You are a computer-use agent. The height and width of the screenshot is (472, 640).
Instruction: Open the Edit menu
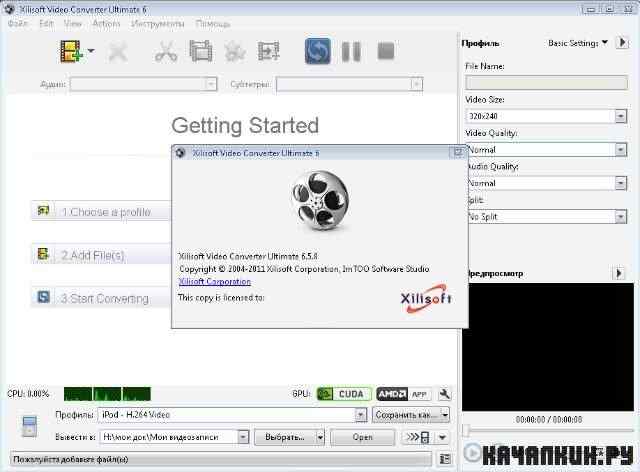[46, 24]
